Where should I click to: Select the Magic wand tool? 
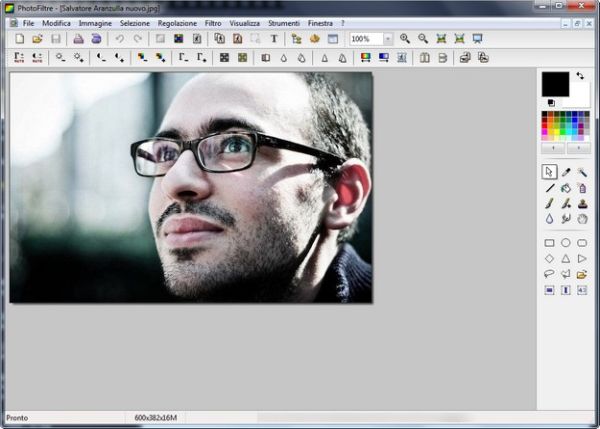(582, 172)
